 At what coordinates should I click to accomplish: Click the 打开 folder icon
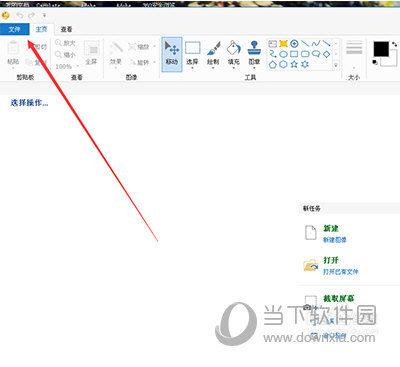pos(311,265)
